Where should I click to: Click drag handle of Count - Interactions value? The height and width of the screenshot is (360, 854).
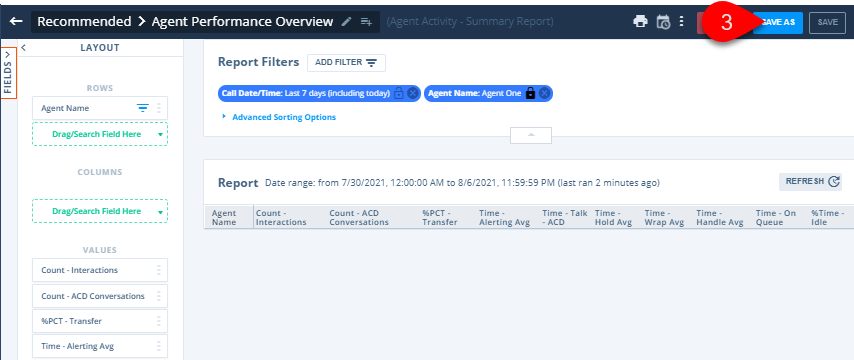coord(158,270)
